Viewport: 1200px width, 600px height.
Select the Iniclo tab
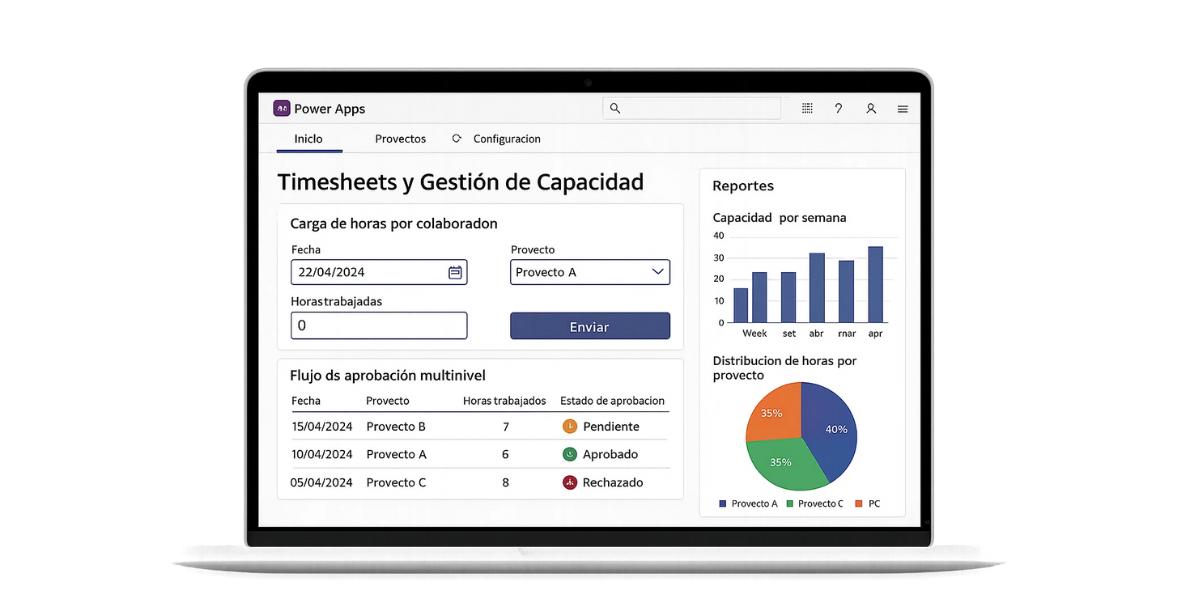308,139
